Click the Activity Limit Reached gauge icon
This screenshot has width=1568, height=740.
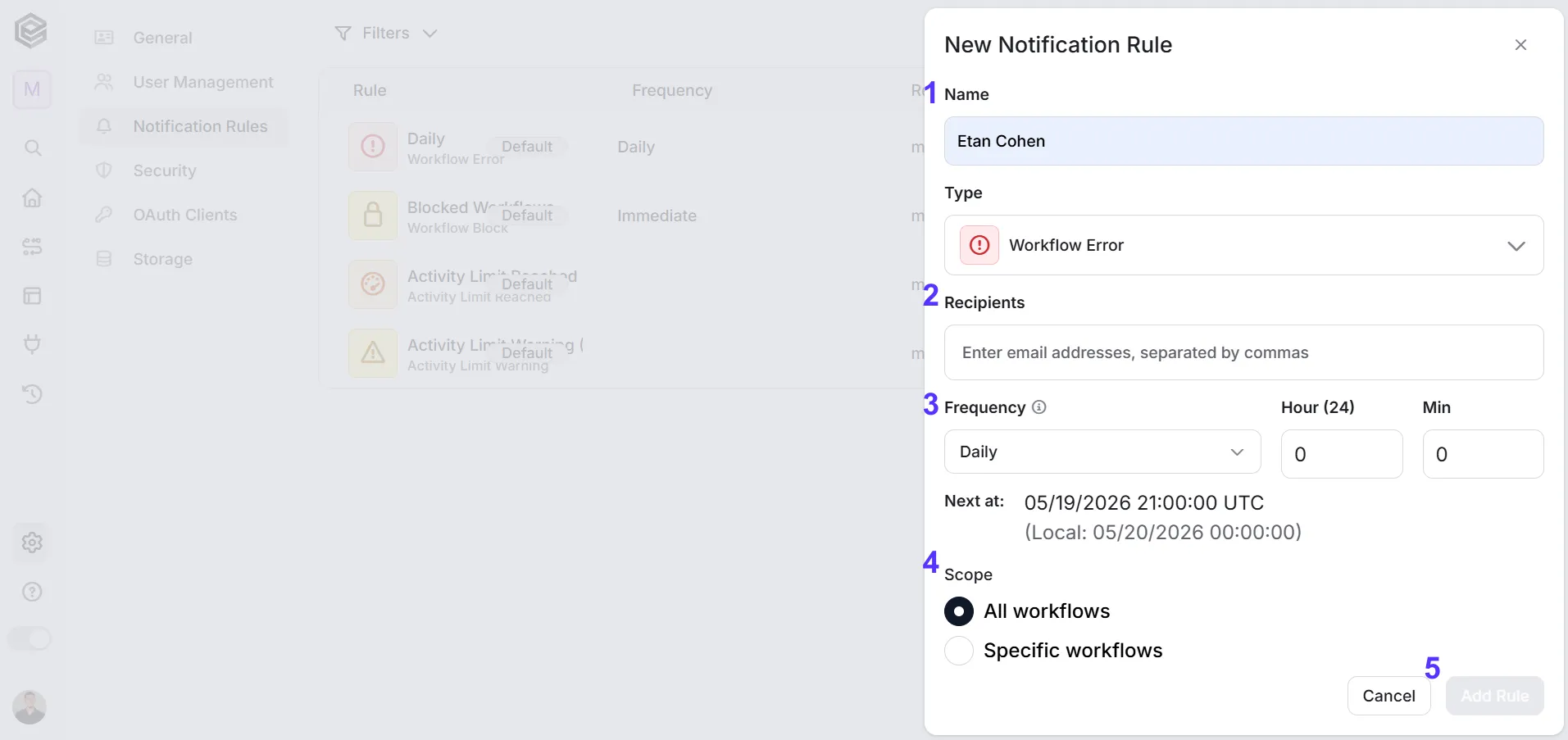373,284
